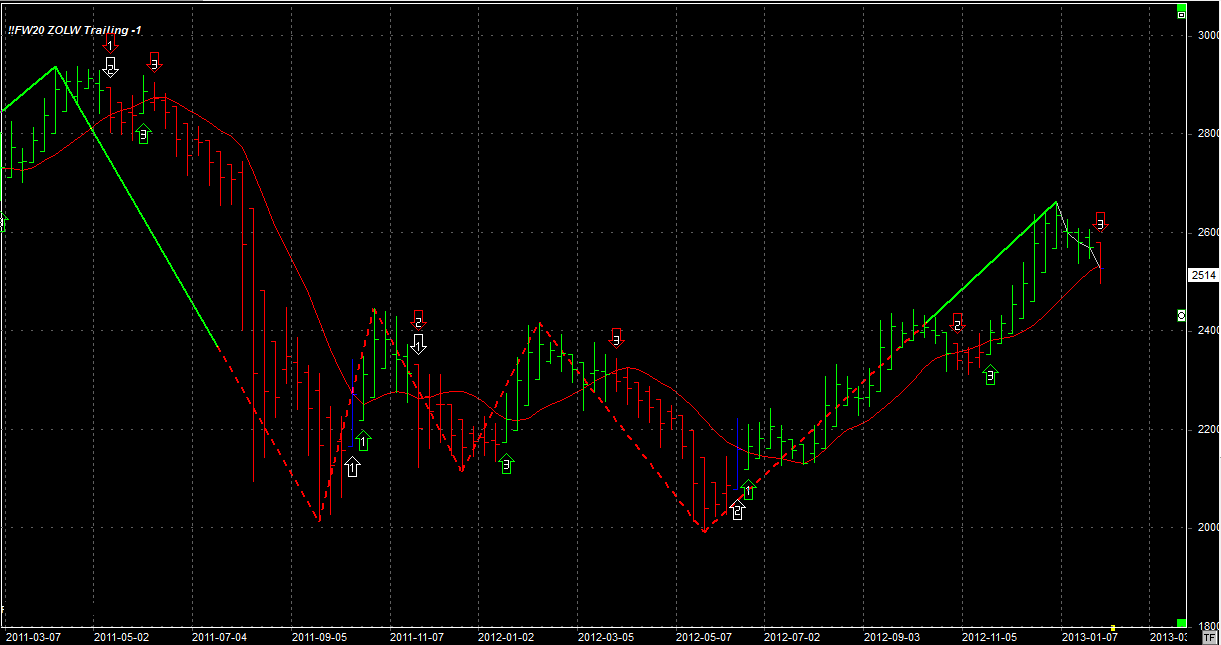
Task: Click the yellow marker on the date axis
Action: pos(1113,628)
